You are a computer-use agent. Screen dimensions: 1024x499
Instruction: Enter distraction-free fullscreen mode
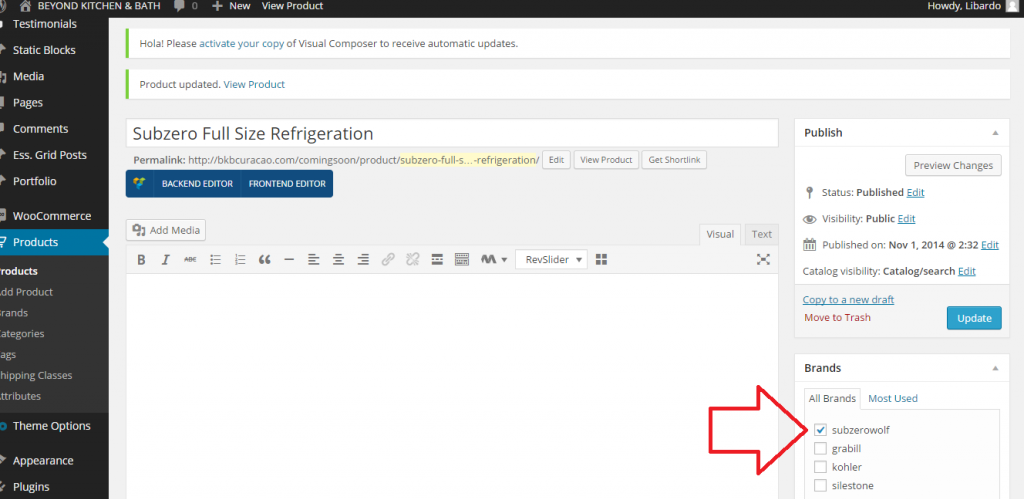coord(763,260)
